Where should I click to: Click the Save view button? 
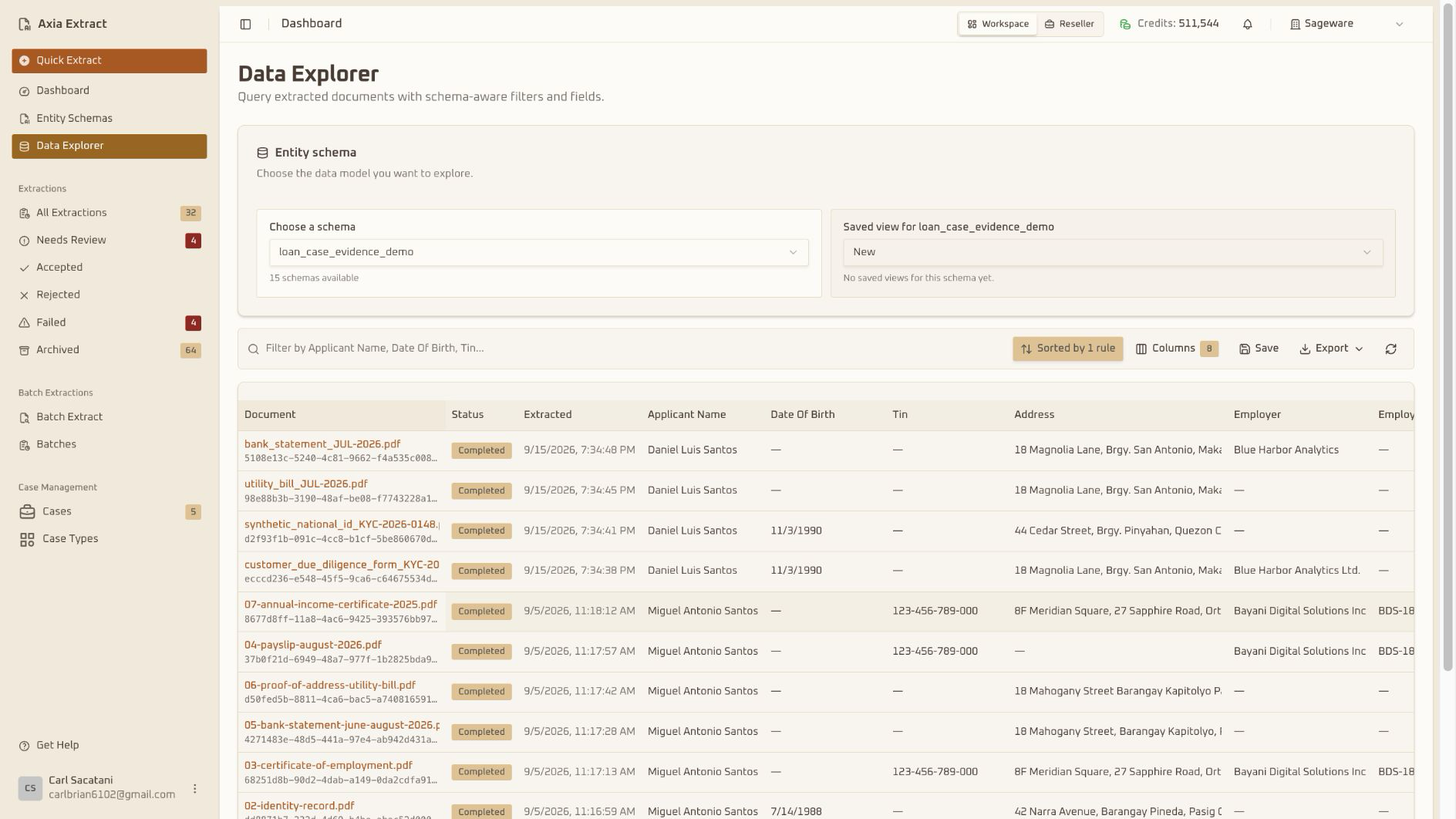(1259, 349)
